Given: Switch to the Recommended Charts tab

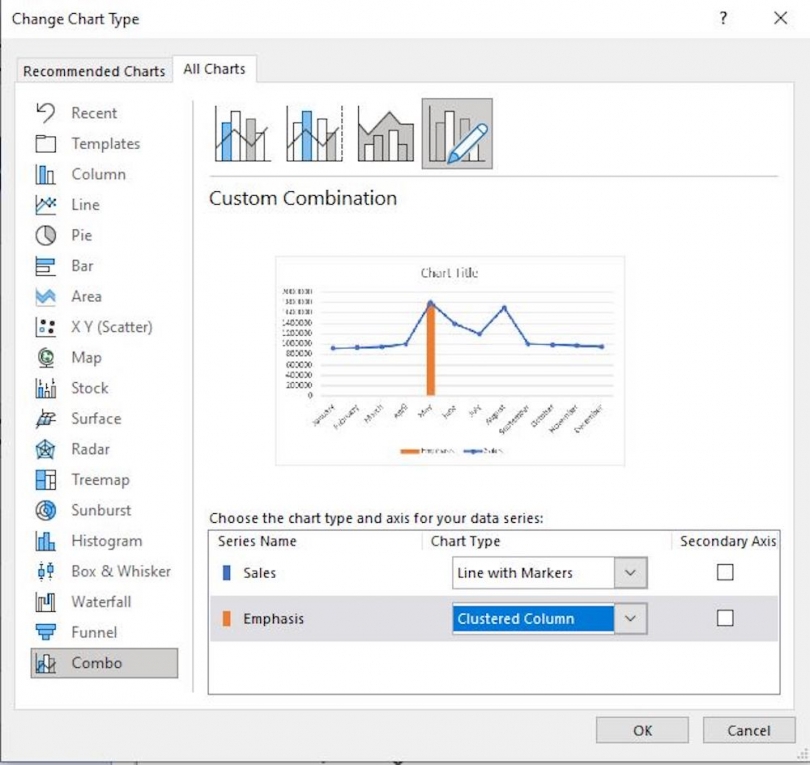Looking at the screenshot, I should pyautogui.click(x=93, y=70).
